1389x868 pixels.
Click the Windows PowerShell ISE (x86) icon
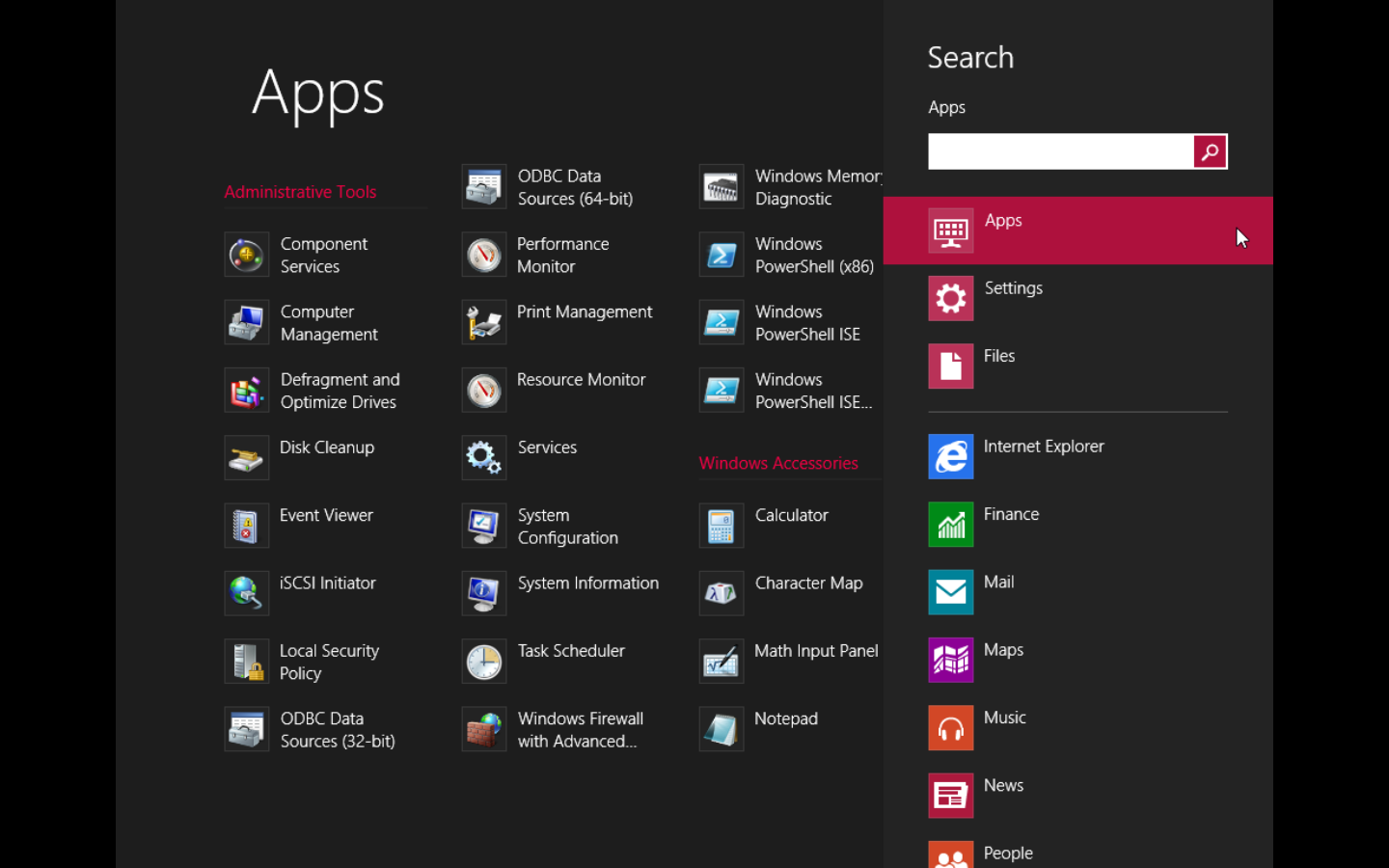click(x=722, y=391)
